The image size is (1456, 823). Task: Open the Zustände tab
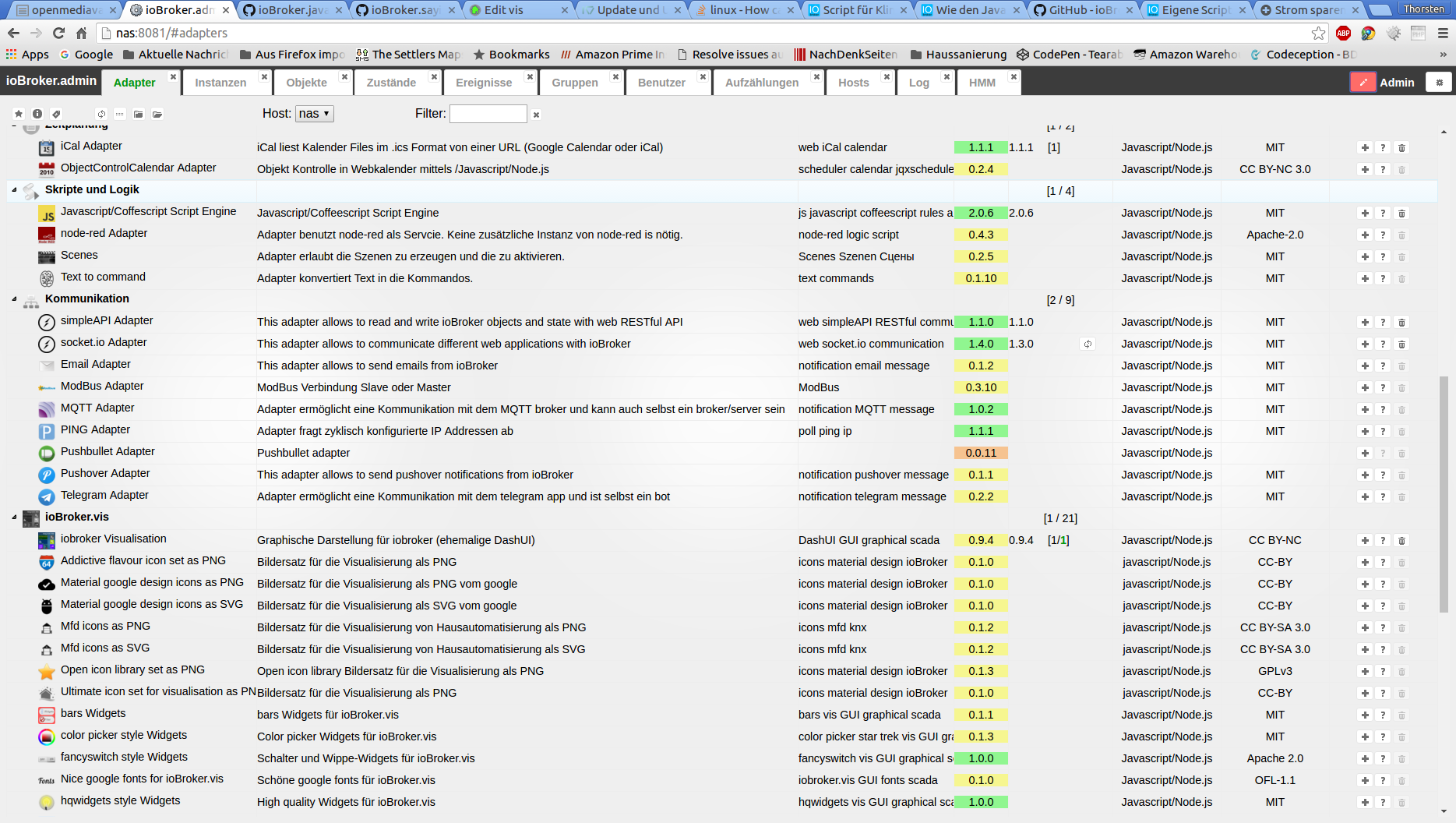(391, 83)
